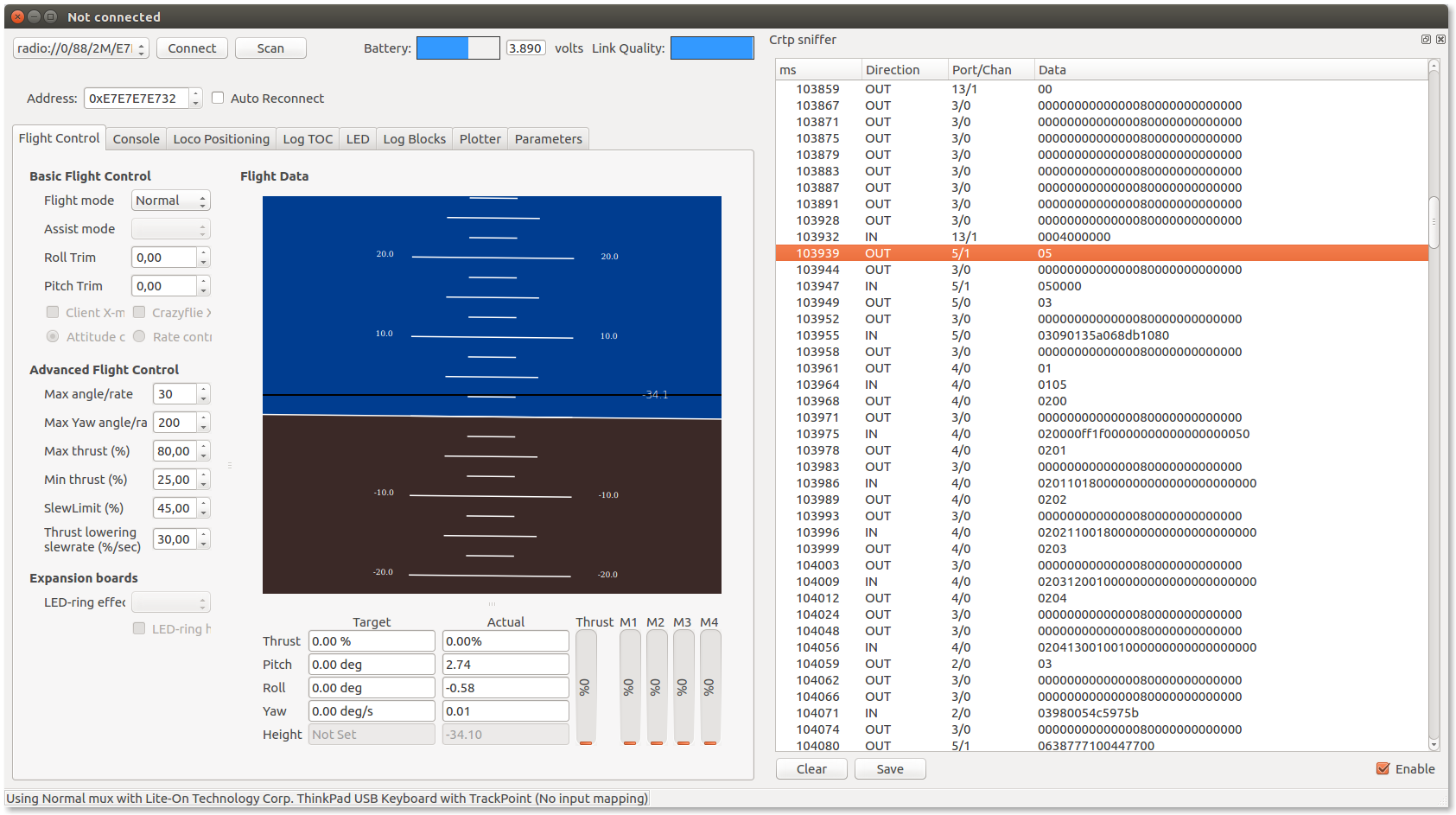The image size is (1456, 815).
Task: Uncheck the Enable sniffer checkbox
Action: pos(1383,769)
